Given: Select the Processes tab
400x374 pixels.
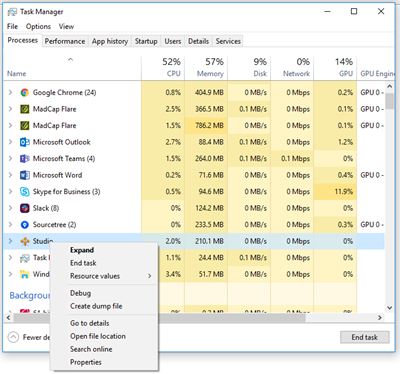Looking at the screenshot, I should coord(23,40).
